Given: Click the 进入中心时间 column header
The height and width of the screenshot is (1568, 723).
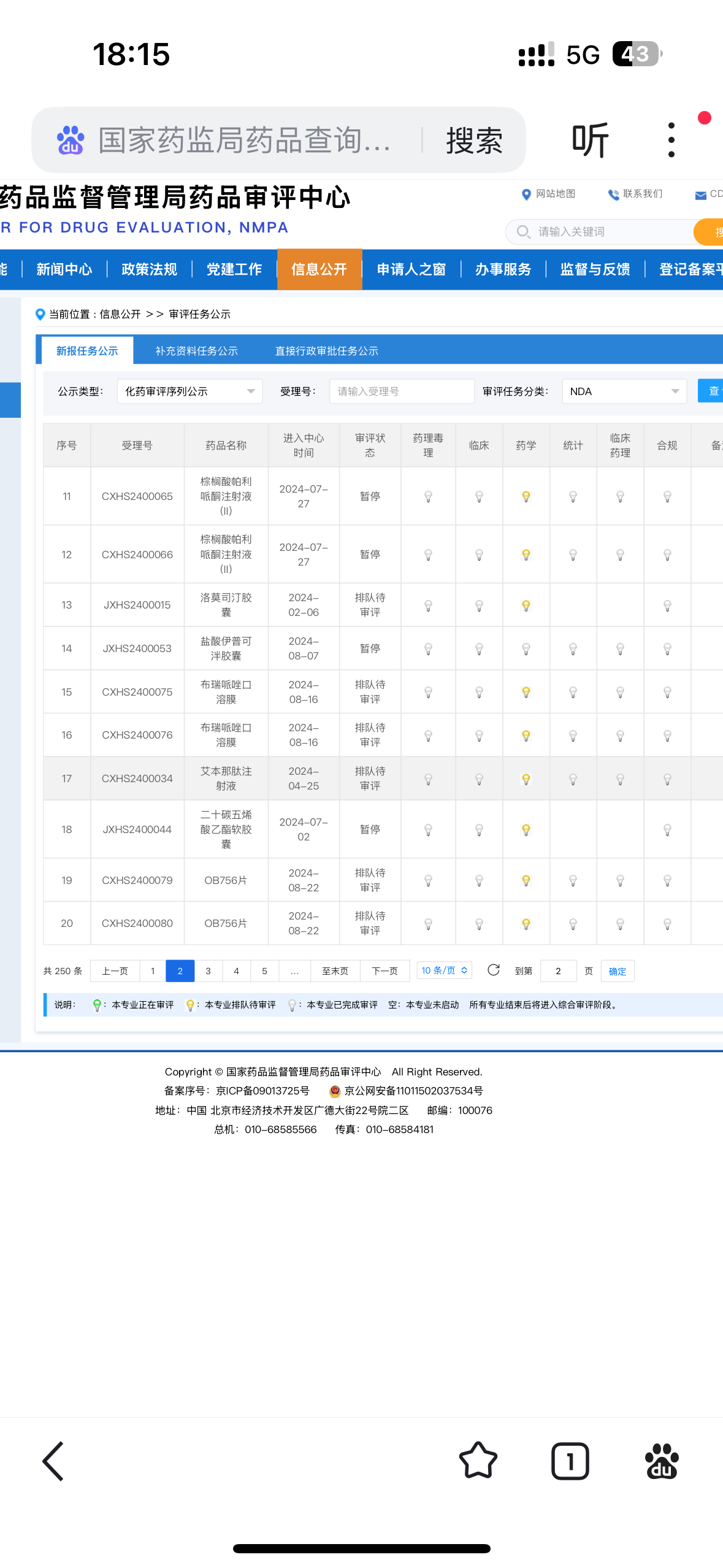Looking at the screenshot, I should click(304, 445).
